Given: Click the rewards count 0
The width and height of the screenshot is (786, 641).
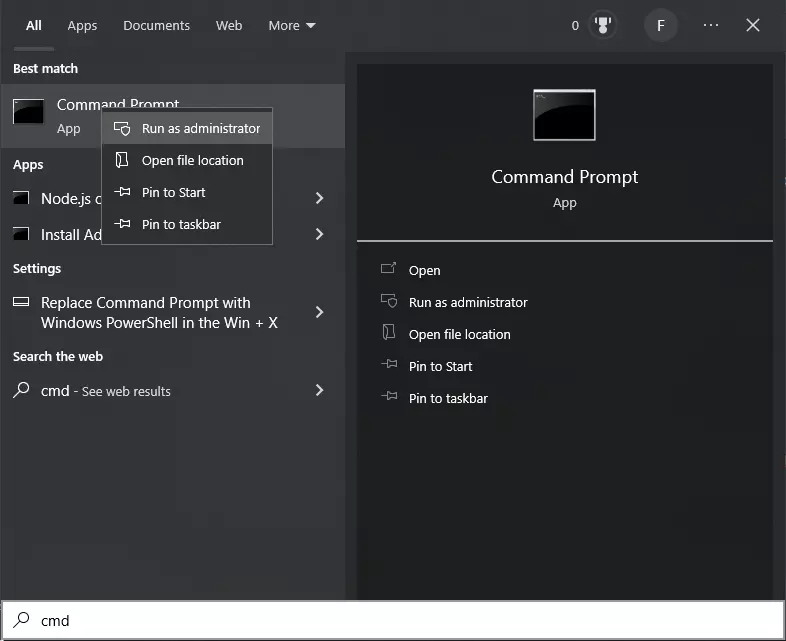Looking at the screenshot, I should (x=575, y=26).
